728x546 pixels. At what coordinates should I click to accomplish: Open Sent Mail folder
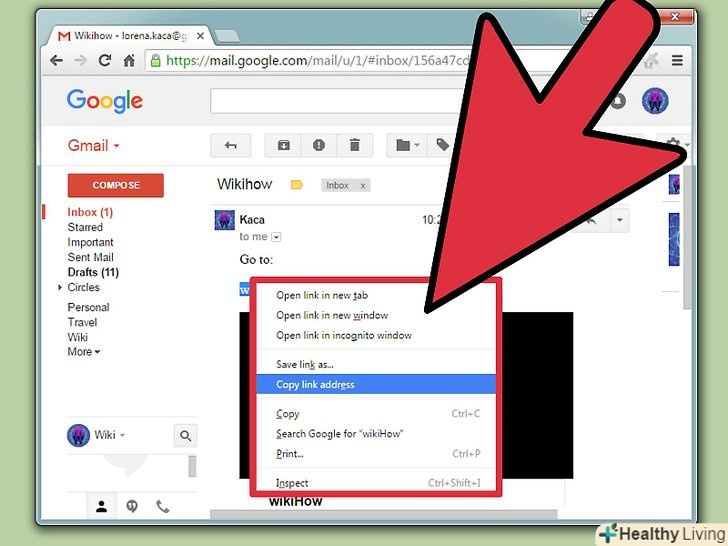91,257
